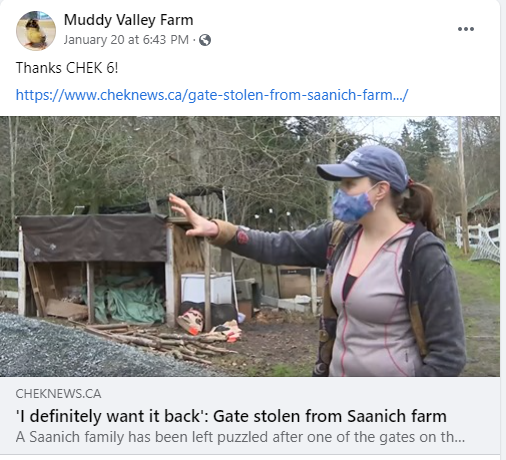Click the Muddy Valley Farm profile avatar
The width and height of the screenshot is (506, 460).
coord(36,31)
